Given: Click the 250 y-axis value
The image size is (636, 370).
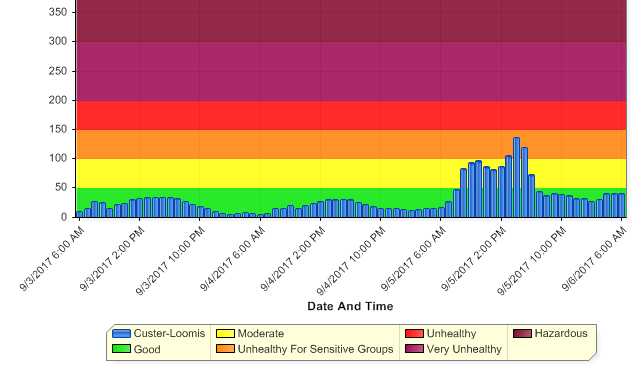Looking at the screenshot, I should [x=58, y=71].
